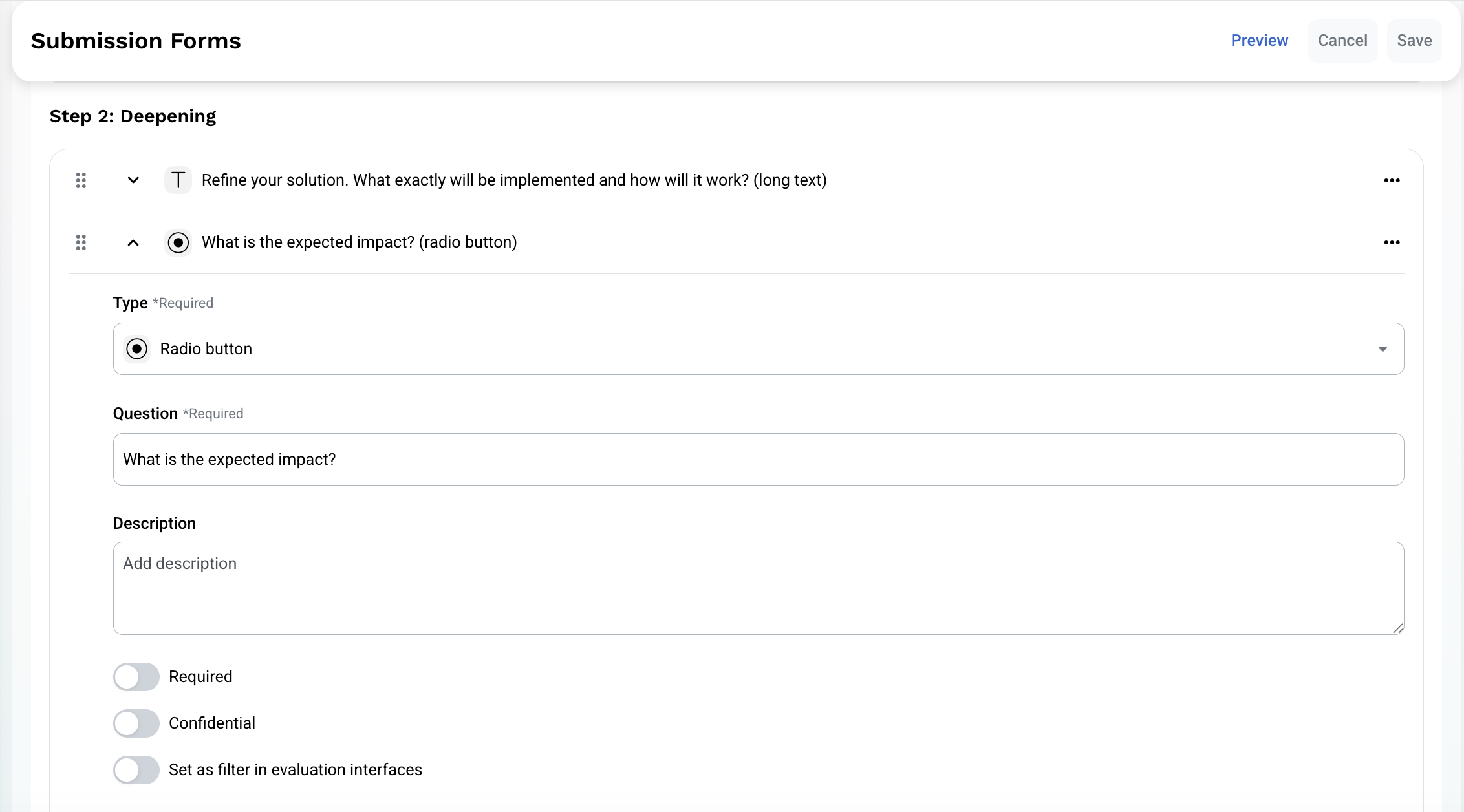This screenshot has height=812, width=1464.
Task: Click the Preview link
Action: coord(1260,41)
